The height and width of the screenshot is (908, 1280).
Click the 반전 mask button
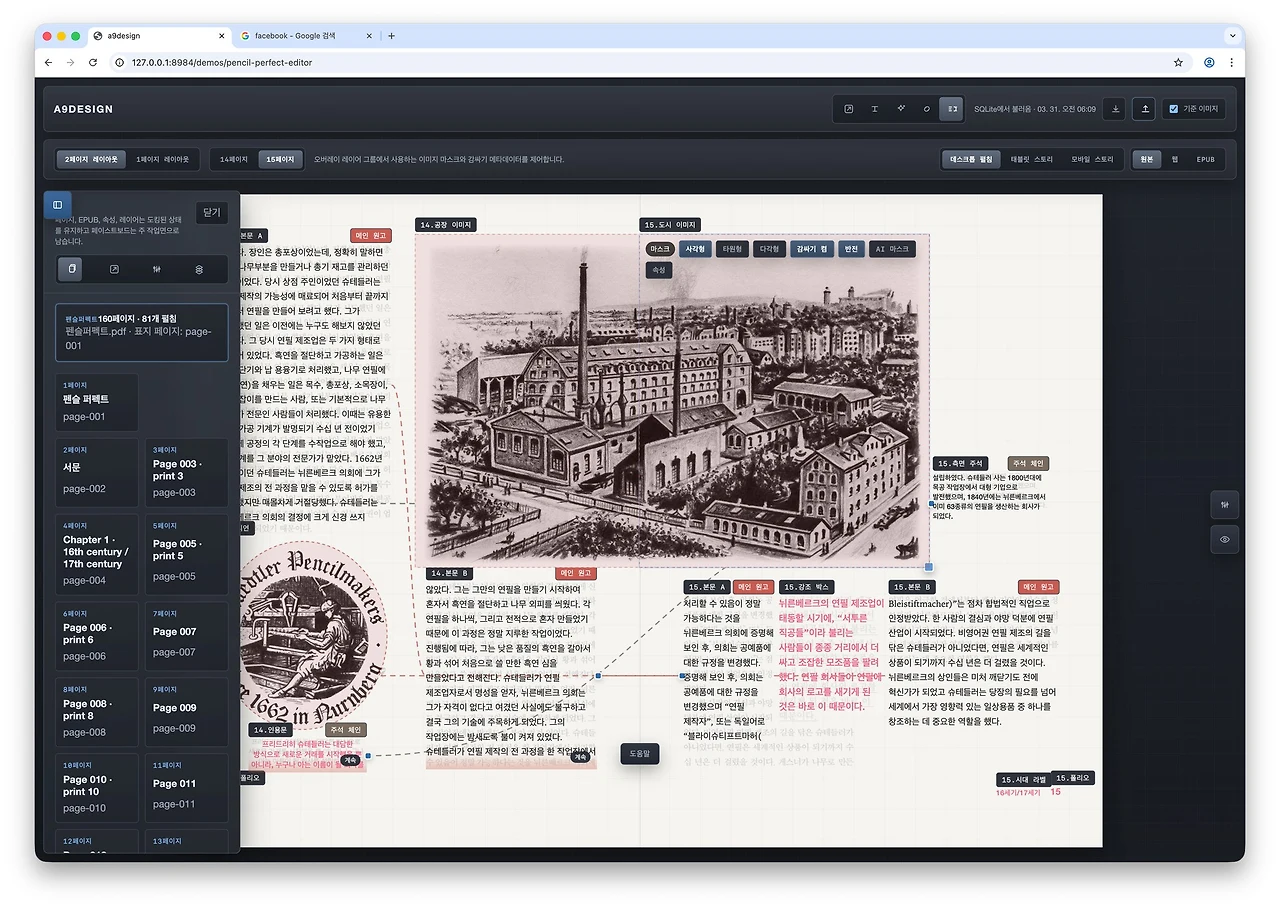click(851, 249)
